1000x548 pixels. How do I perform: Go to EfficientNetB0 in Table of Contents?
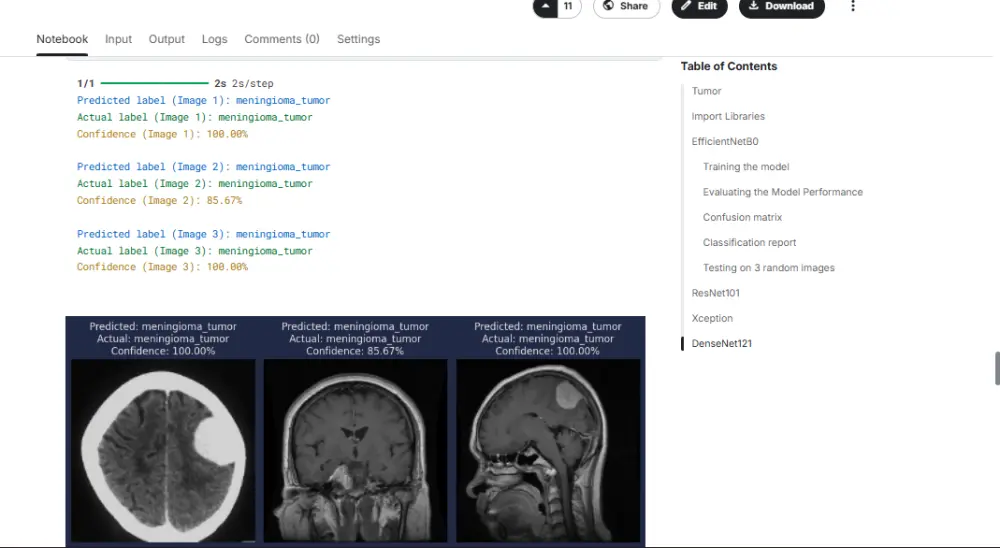point(725,142)
